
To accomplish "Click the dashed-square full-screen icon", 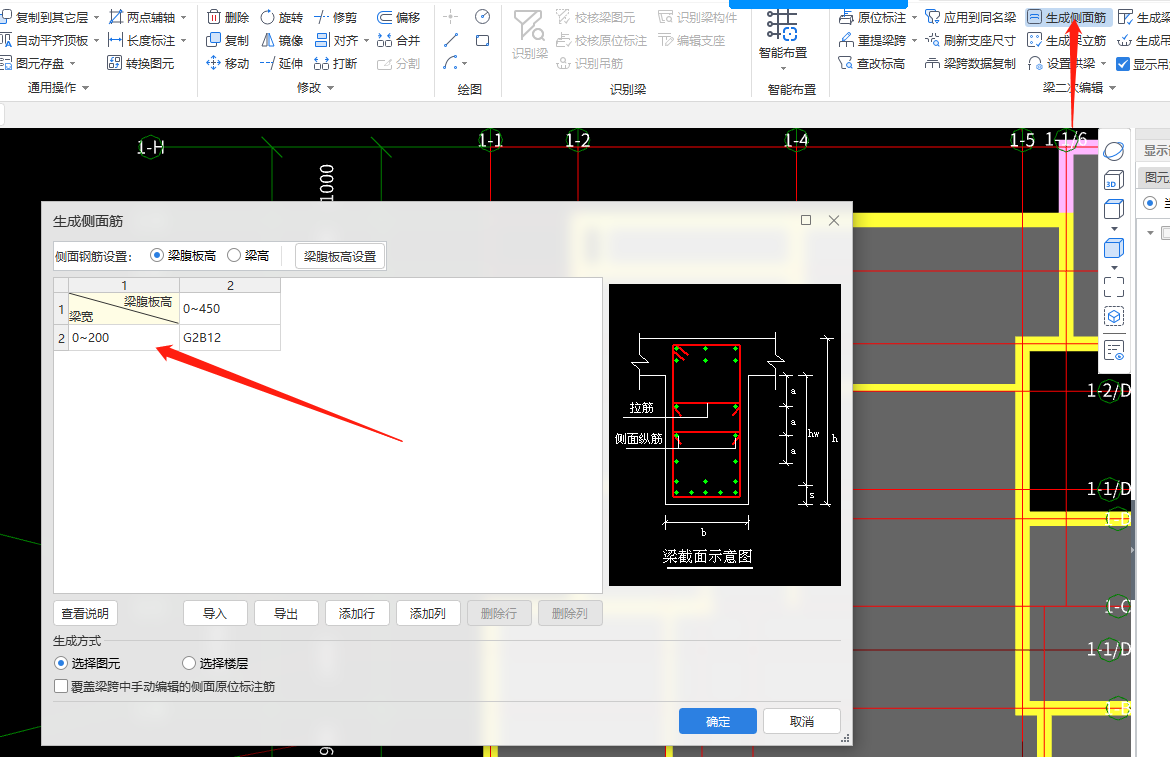I will pyautogui.click(x=1113, y=286).
